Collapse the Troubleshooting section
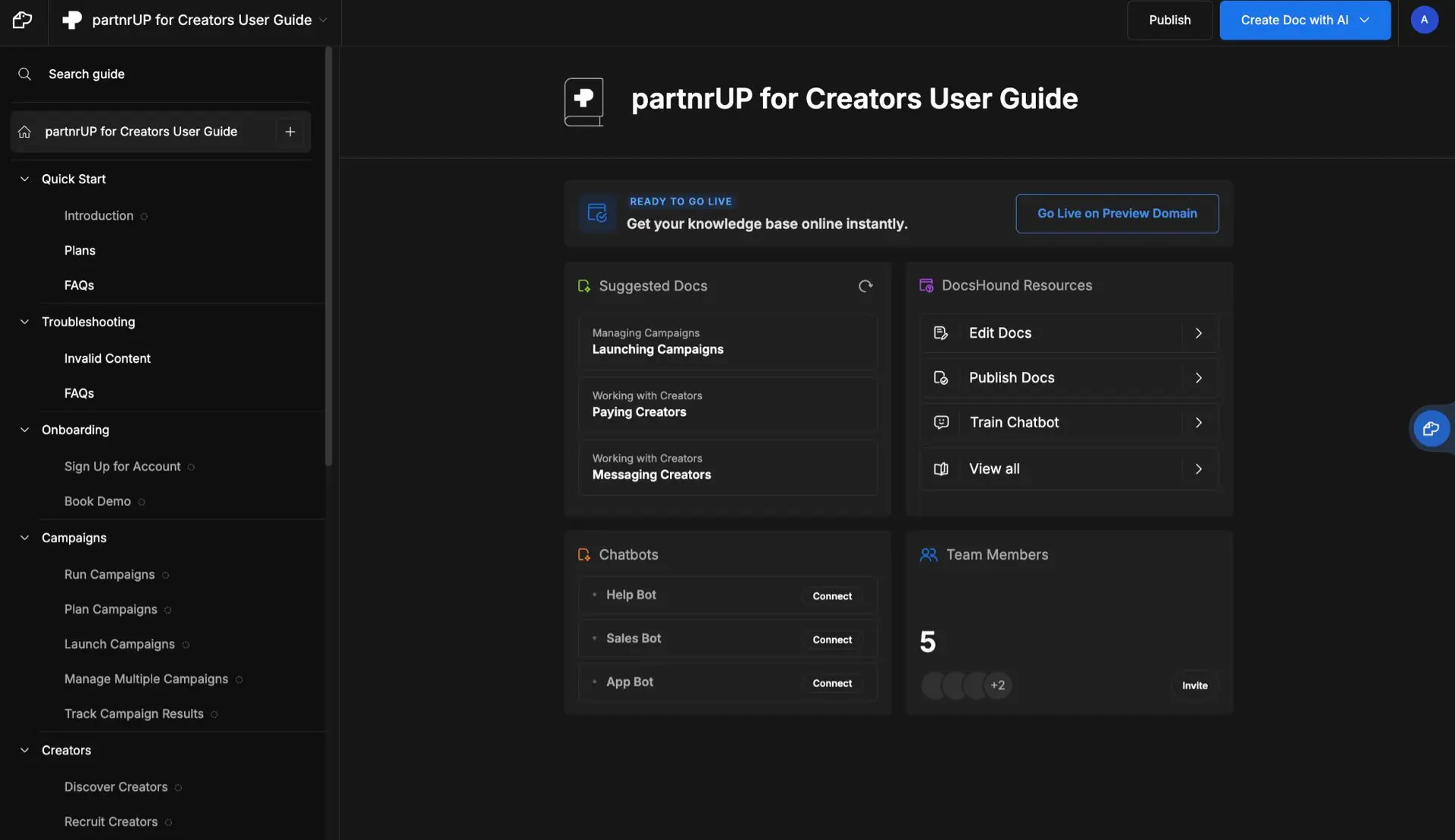Screen dimensions: 1455x840 coord(24,322)
